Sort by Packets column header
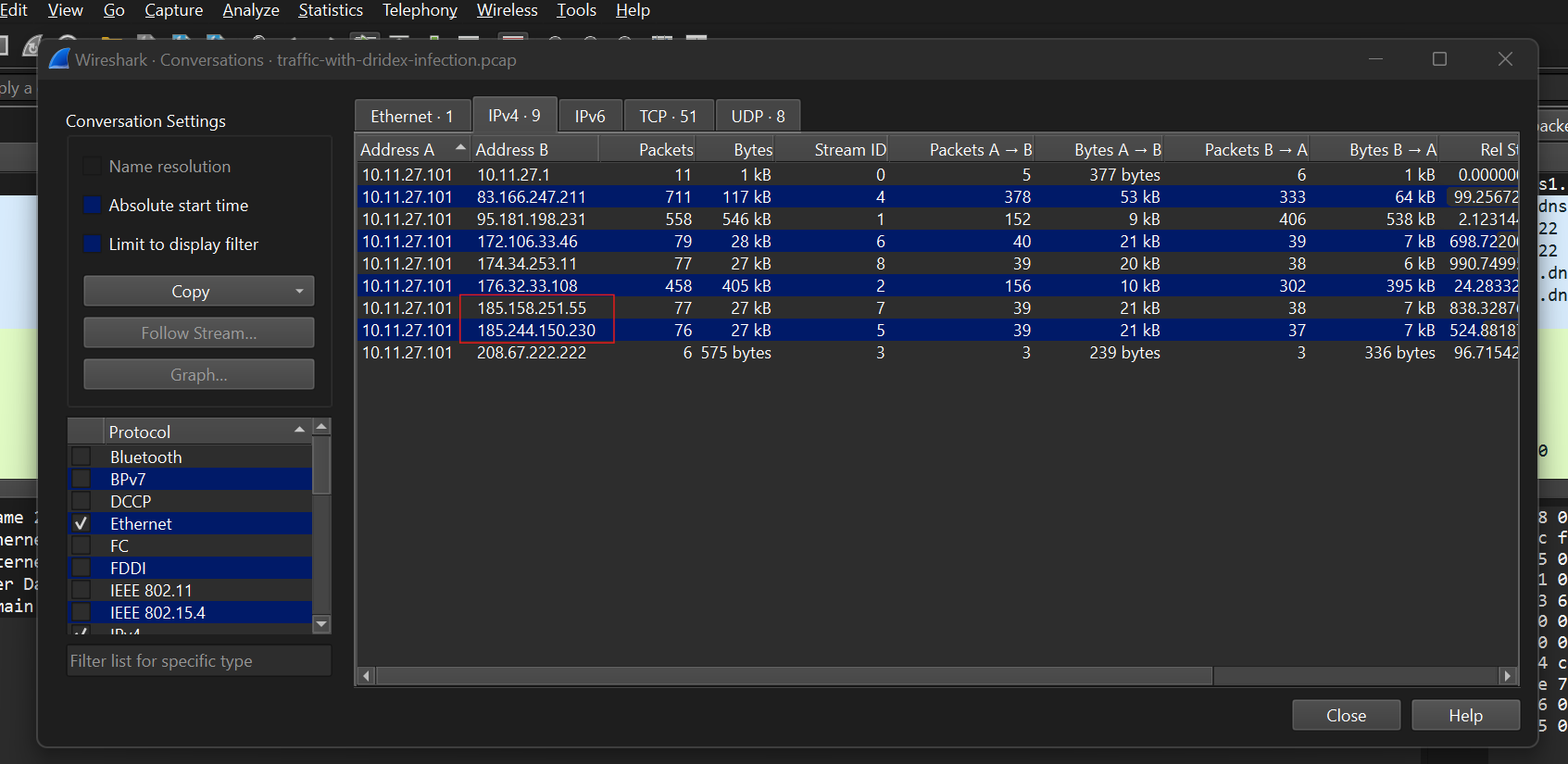This screenshot has height=764, width=1568. [648, 149]
